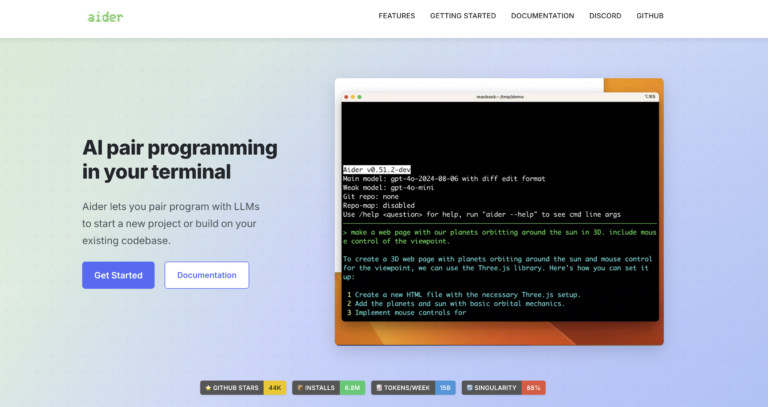The image size is (768, 407).
Task: Click the 'AI pair programming in your terminal' heading
Action: tap(180, 160)
